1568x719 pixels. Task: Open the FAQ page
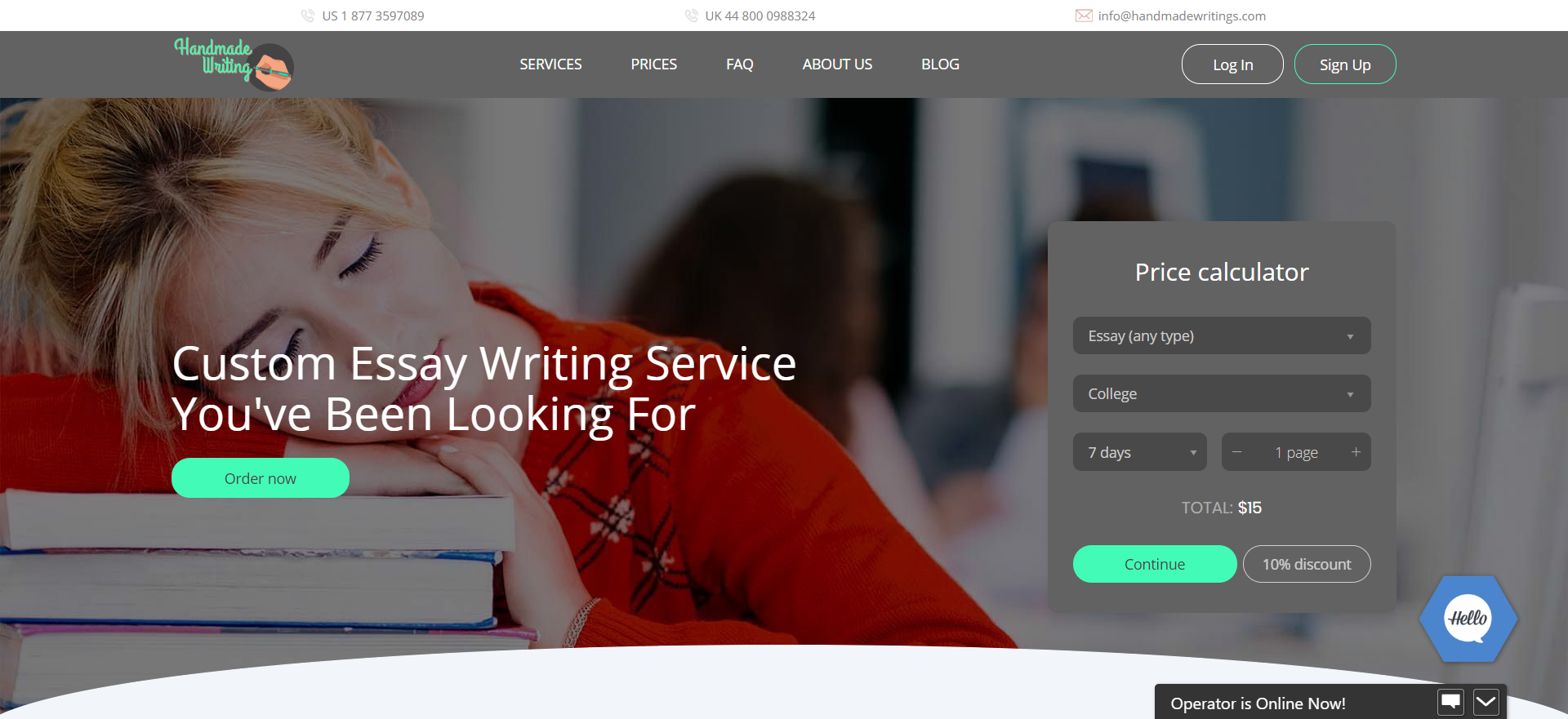pos(740,64)
